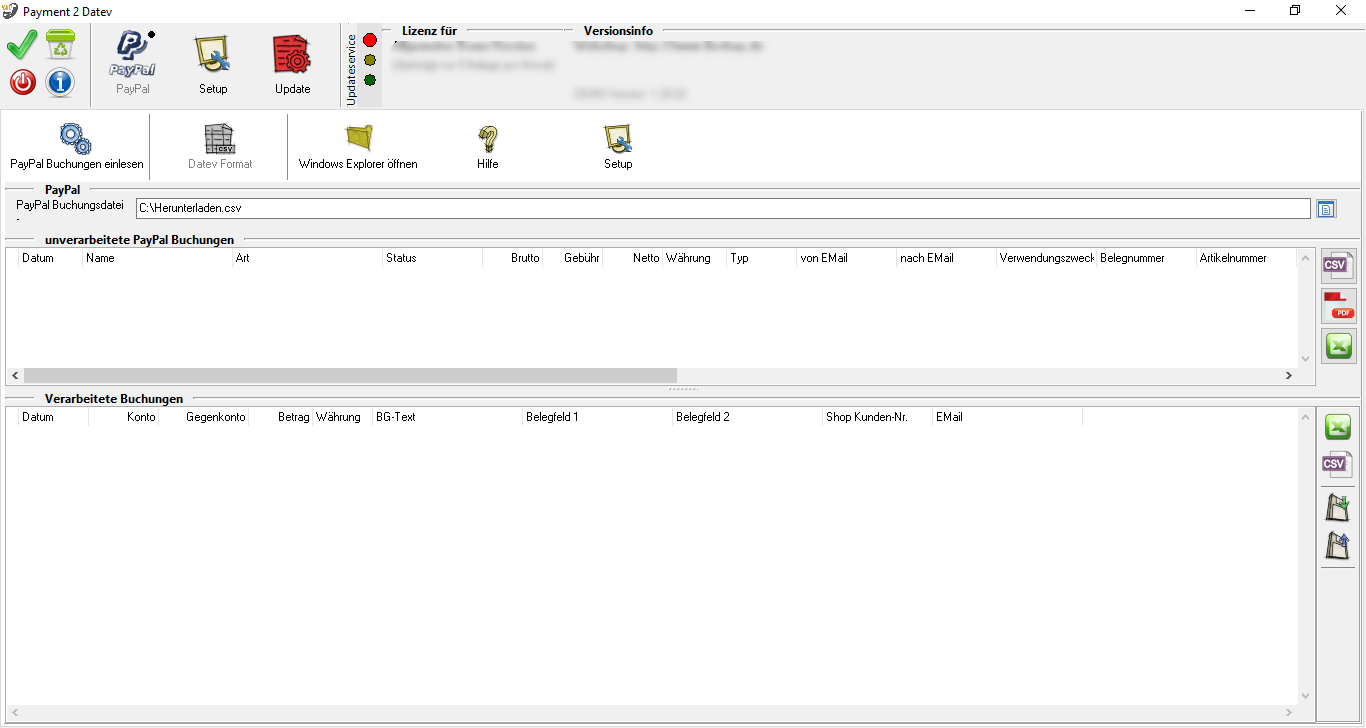Browse for the PayPal Buchungsdatei file
Image resolution: width=1366 pixels, height=728 pixels.
1326,209
